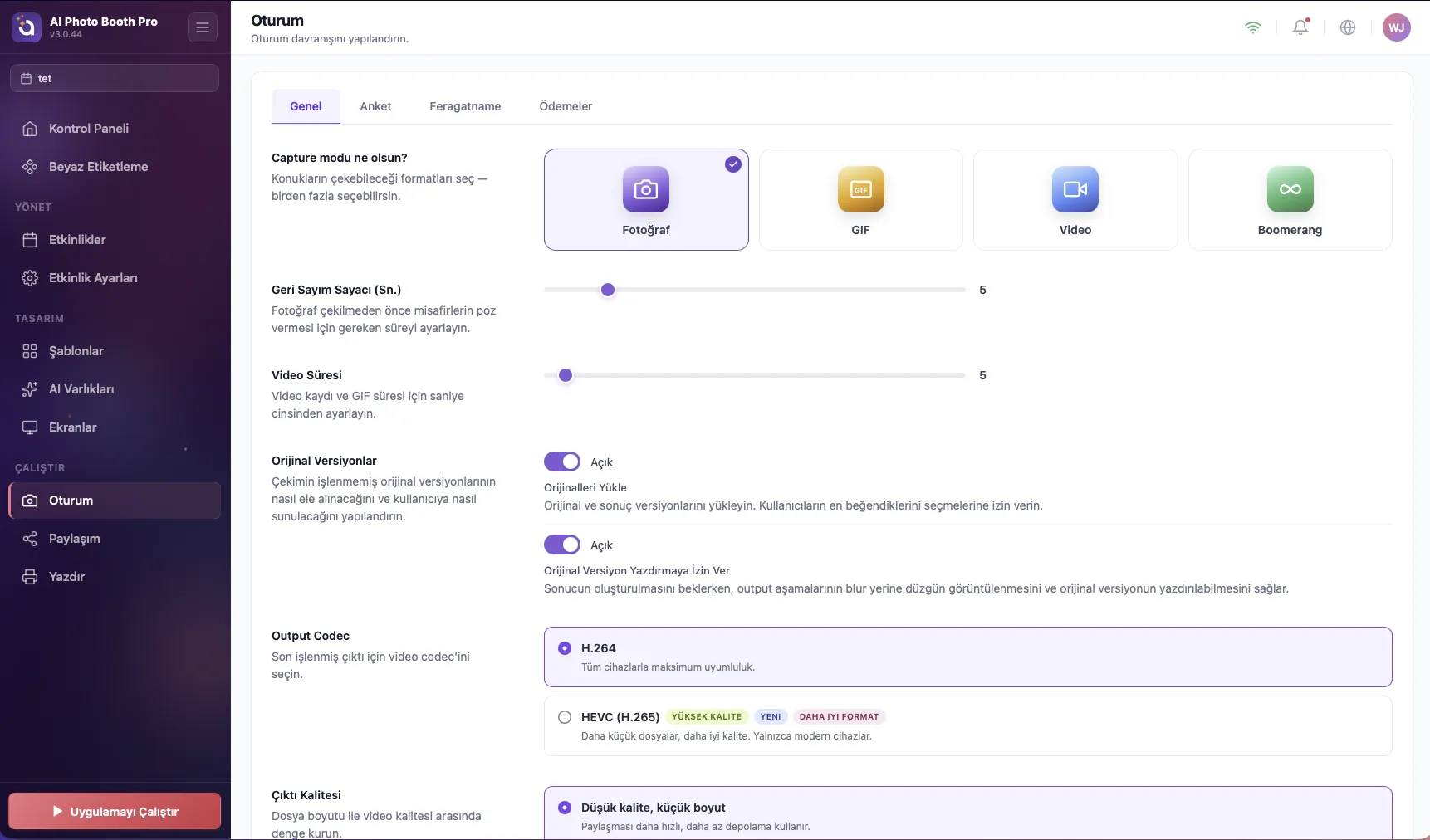Click the globe language icon
1430x840 pixels.
pos(1348,27)
